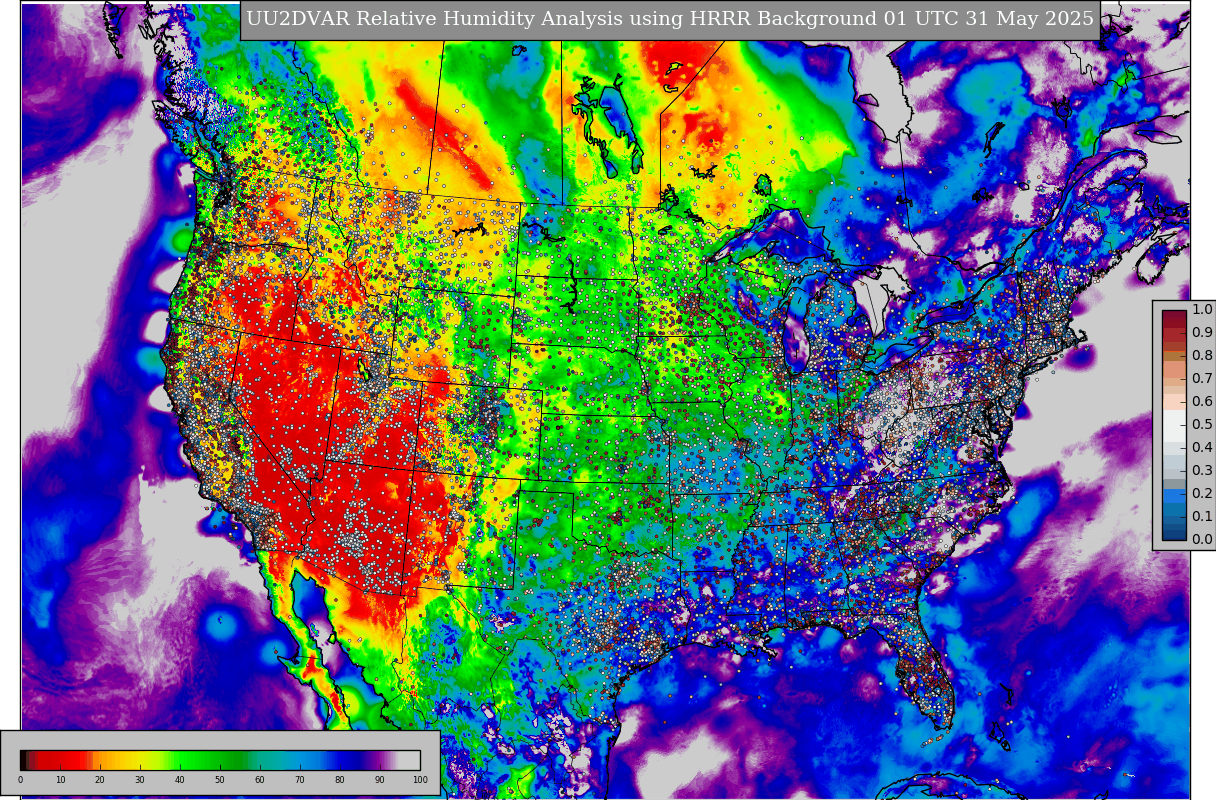Click the white middle swatch of the right legend

pos(1174,426)
